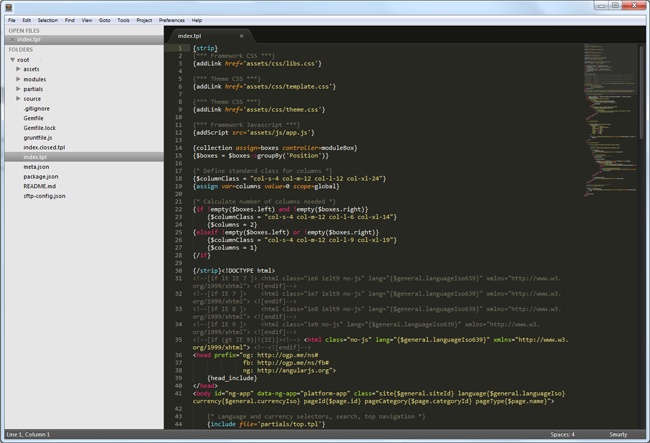Open the Project menu
Image resolution: width=650 pixels, height=443 pixels.
click(144, 20)
